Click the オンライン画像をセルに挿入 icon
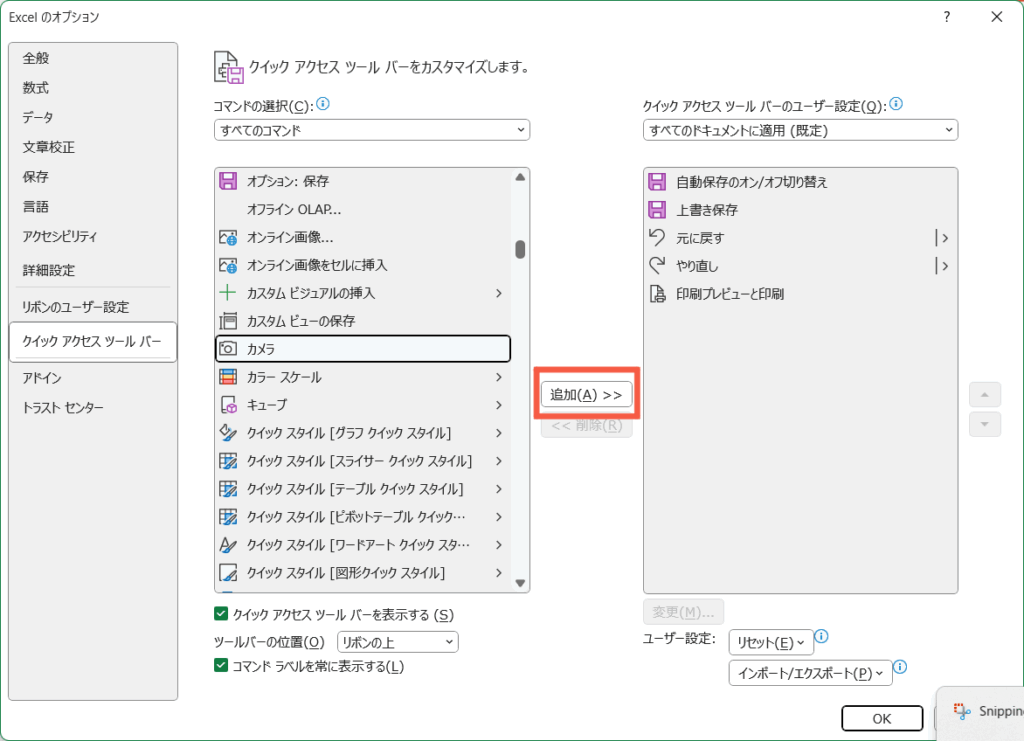Image resolution: width=1024 pixels, height=741 pixels. click(x=228, y=265)
